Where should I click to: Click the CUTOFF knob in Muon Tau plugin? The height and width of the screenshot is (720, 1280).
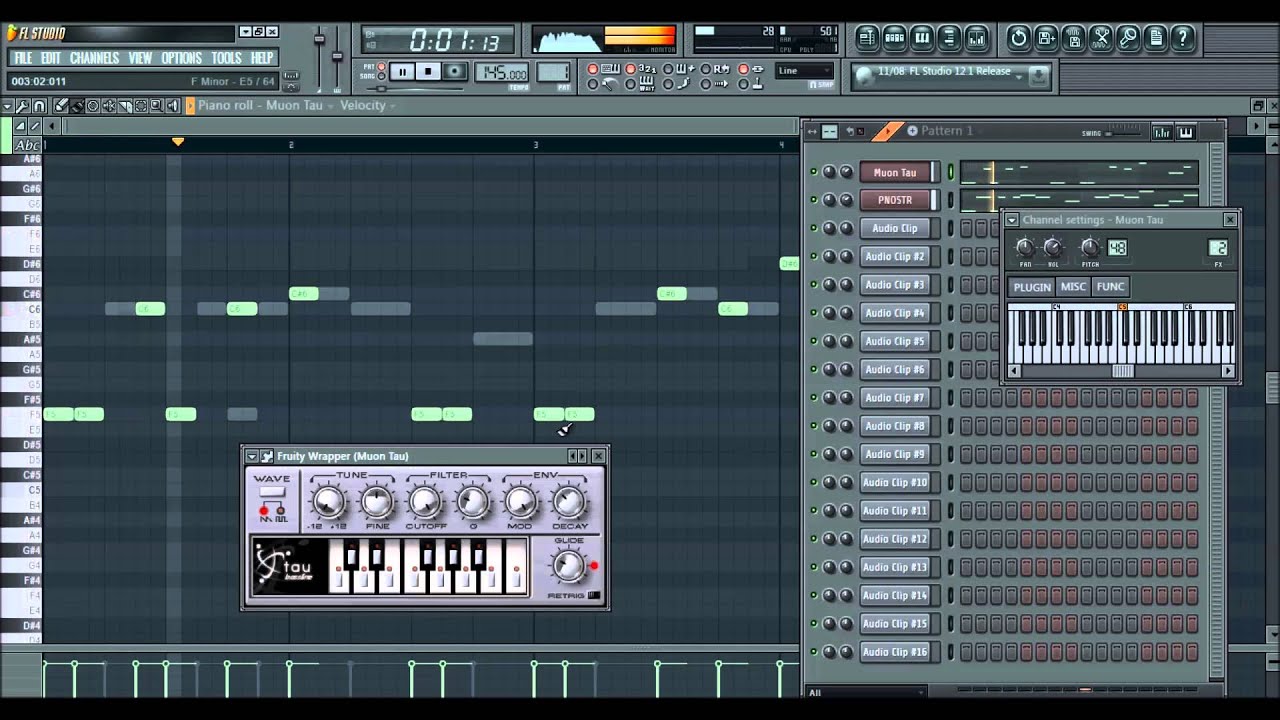coord(424,501)
